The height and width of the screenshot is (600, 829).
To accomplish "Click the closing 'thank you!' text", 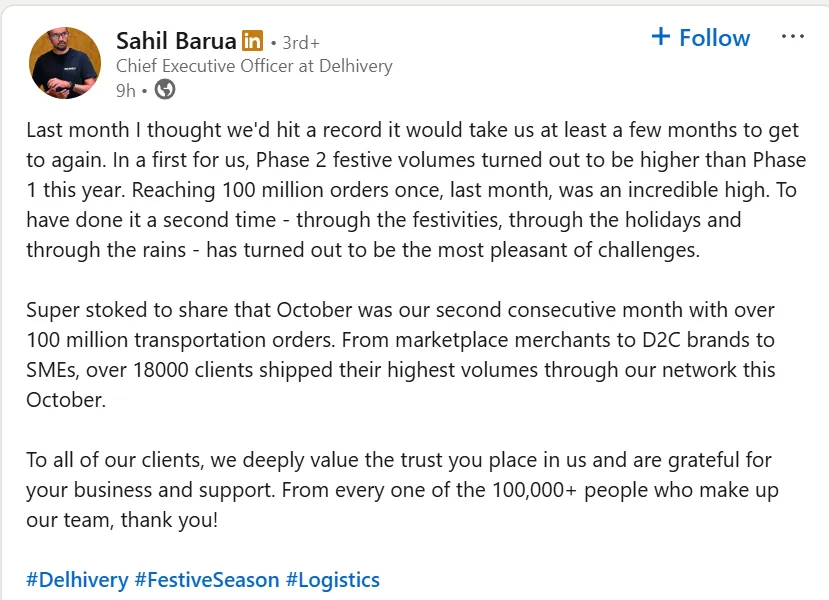I will pyautogui.click(x=169, y=520).
